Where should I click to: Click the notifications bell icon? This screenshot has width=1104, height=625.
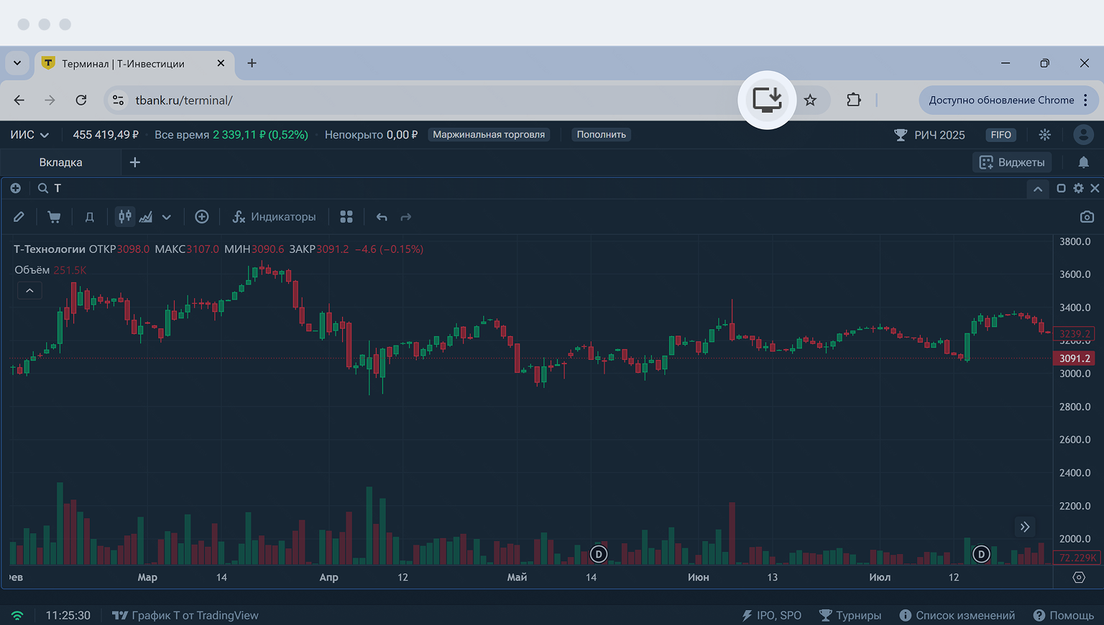(1084, 162)
